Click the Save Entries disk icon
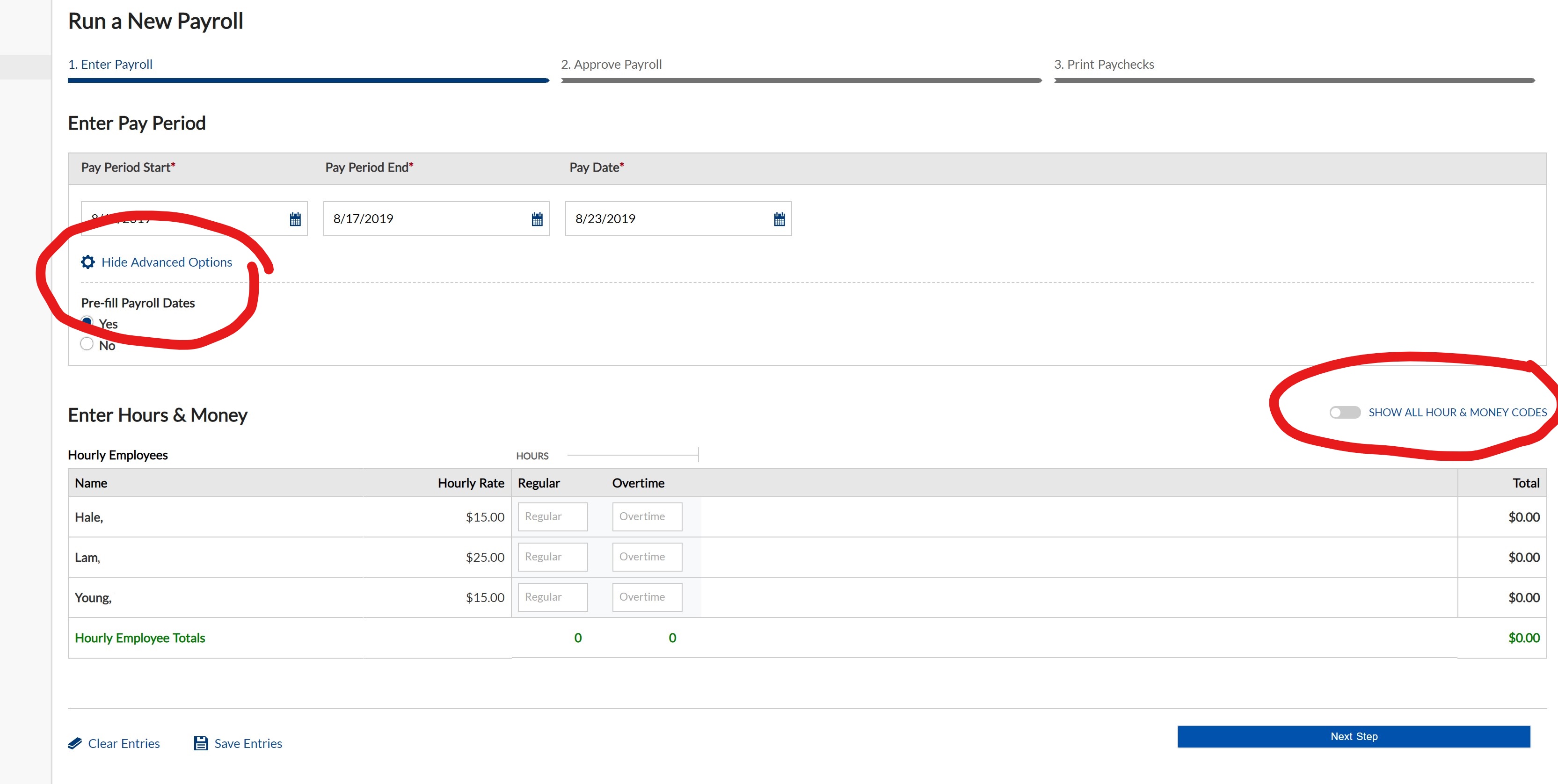Screen dimensions: 1558x784 click(201, 743)
